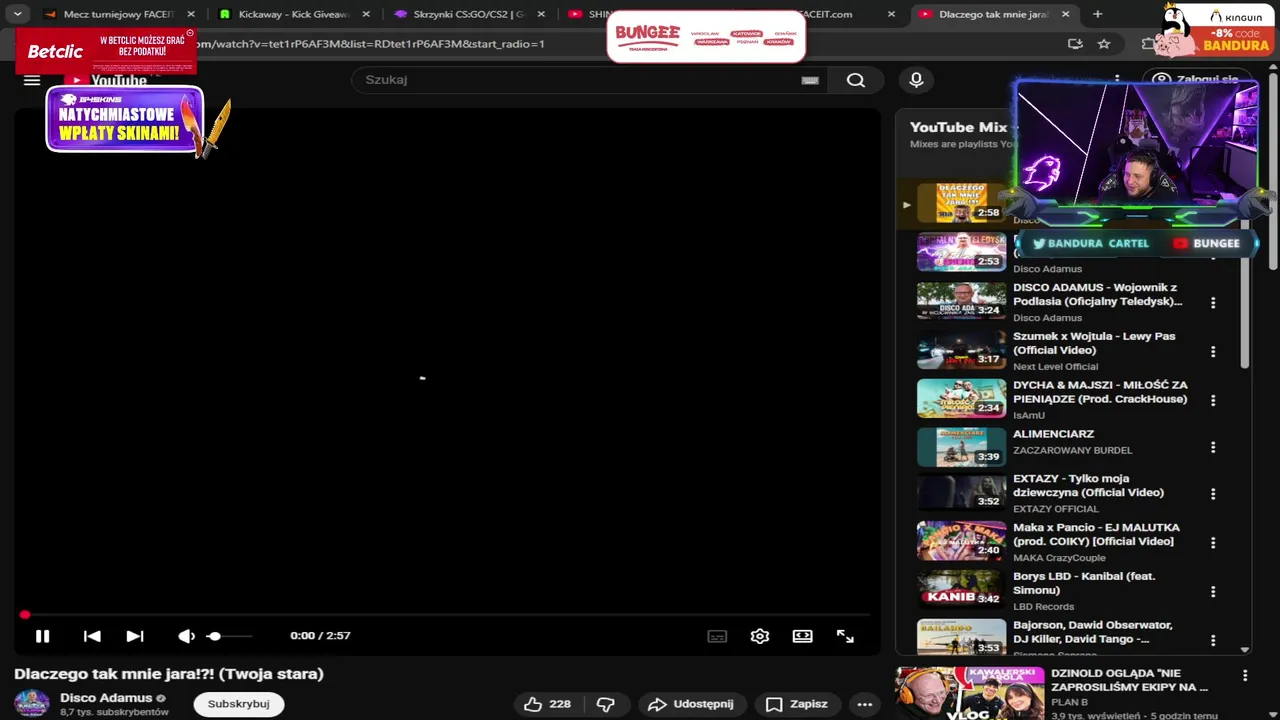Viewport: 1280px width, 720px height.
Task: Skip to previous video in playlist
Action: coord(92,636)
